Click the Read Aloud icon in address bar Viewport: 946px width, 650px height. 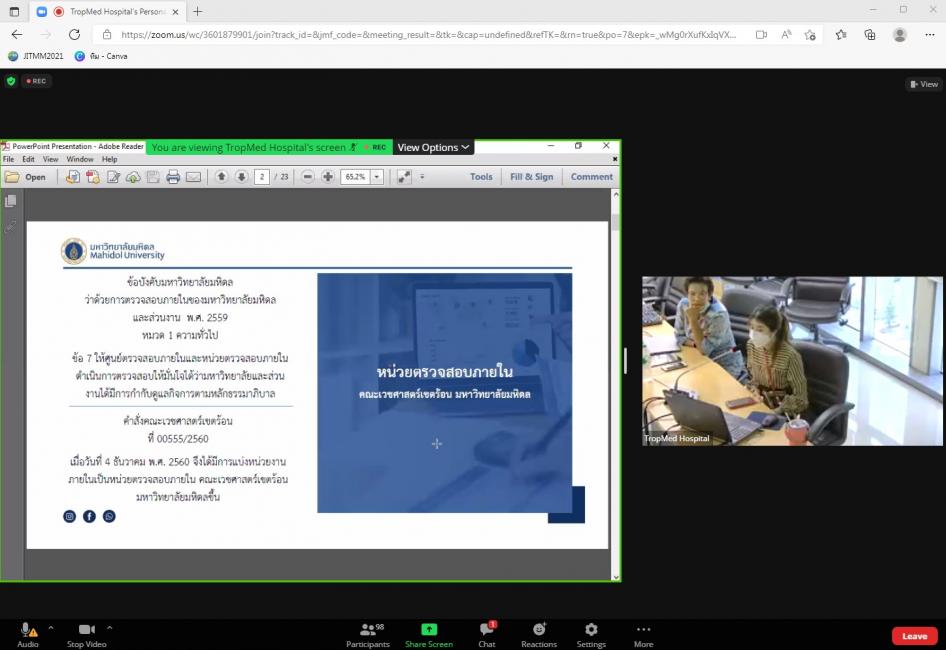coord(786,34)
